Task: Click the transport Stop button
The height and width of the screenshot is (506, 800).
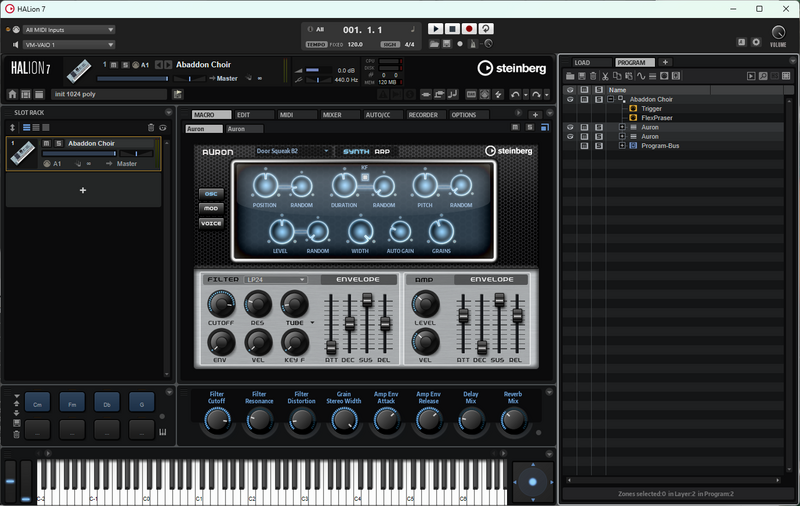Action: 452,29
